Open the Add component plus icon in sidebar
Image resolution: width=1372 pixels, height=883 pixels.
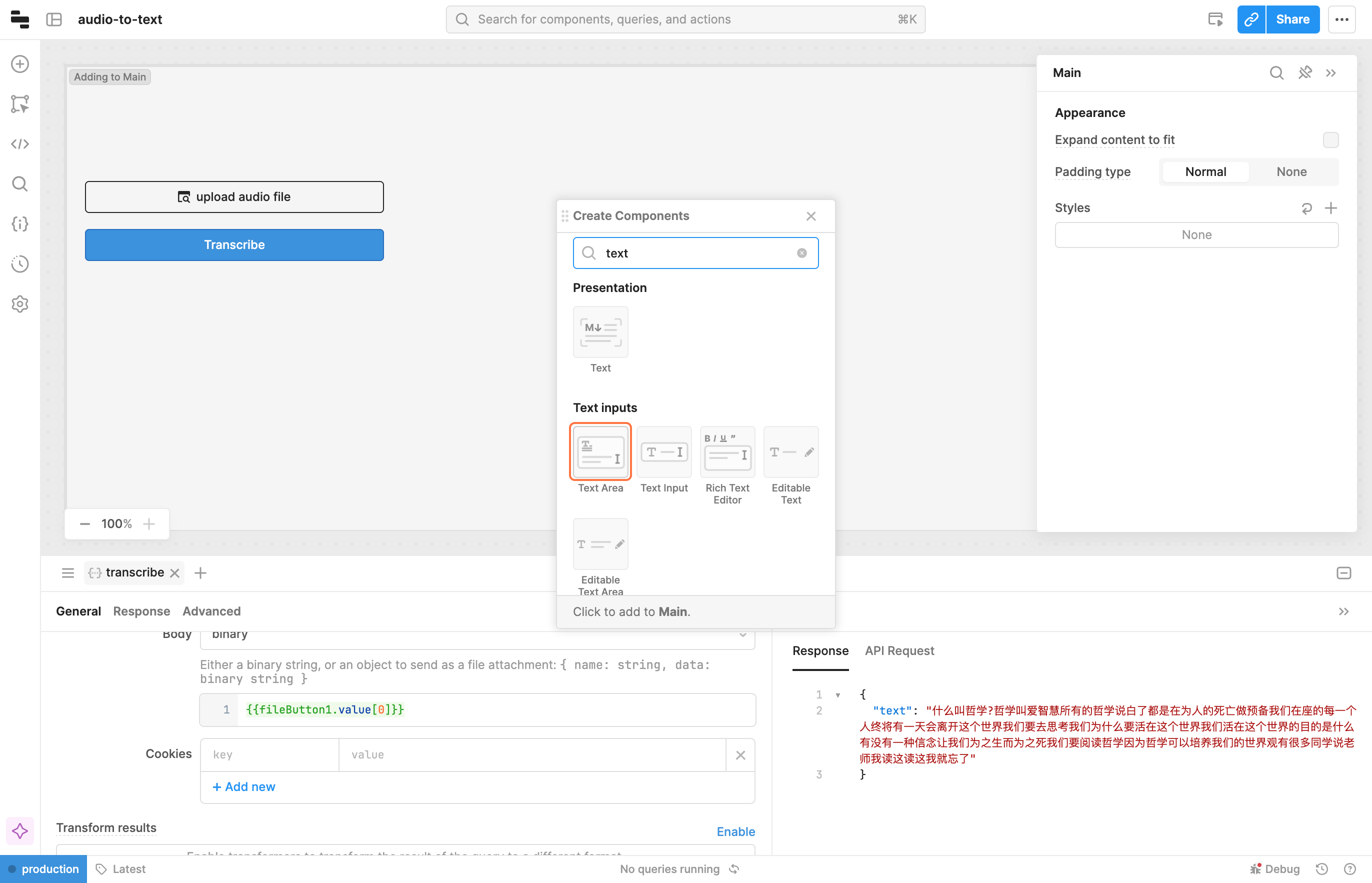pyautogui.click(x=20, y=63)
